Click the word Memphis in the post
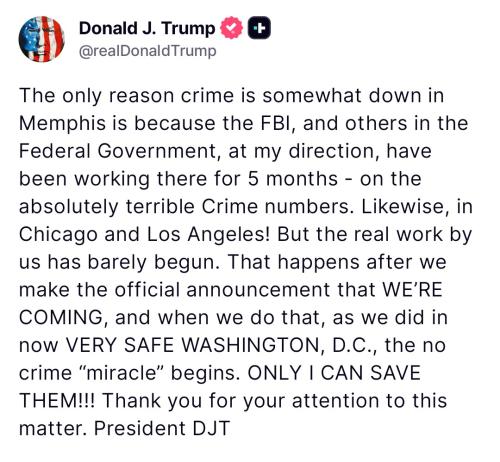The height and width of the screenshot is (462, 500). pyautogui.click(x=62, y=124)
